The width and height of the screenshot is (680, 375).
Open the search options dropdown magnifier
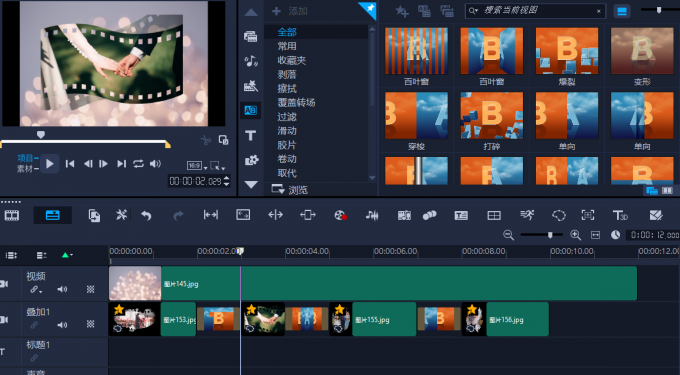click(473, 11)
